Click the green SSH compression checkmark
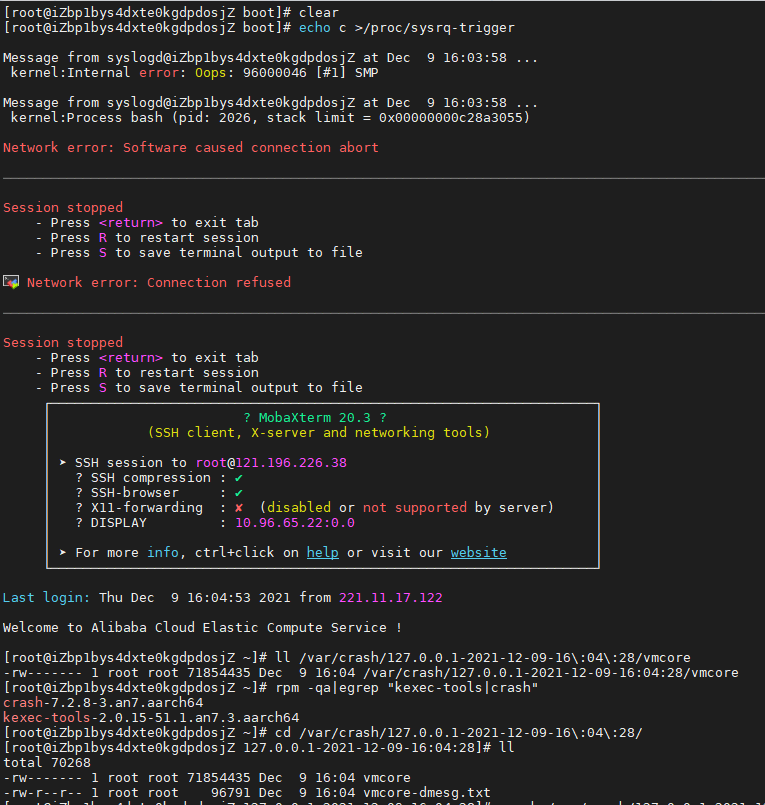Viewport: 765px width, 805px height. pos(239,478)
